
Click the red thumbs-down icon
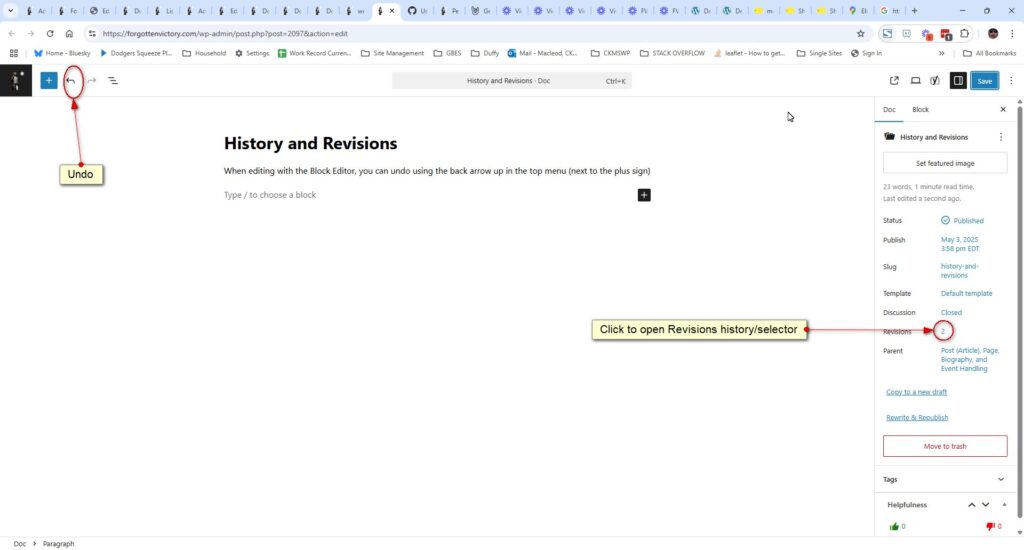pos(990,526)
